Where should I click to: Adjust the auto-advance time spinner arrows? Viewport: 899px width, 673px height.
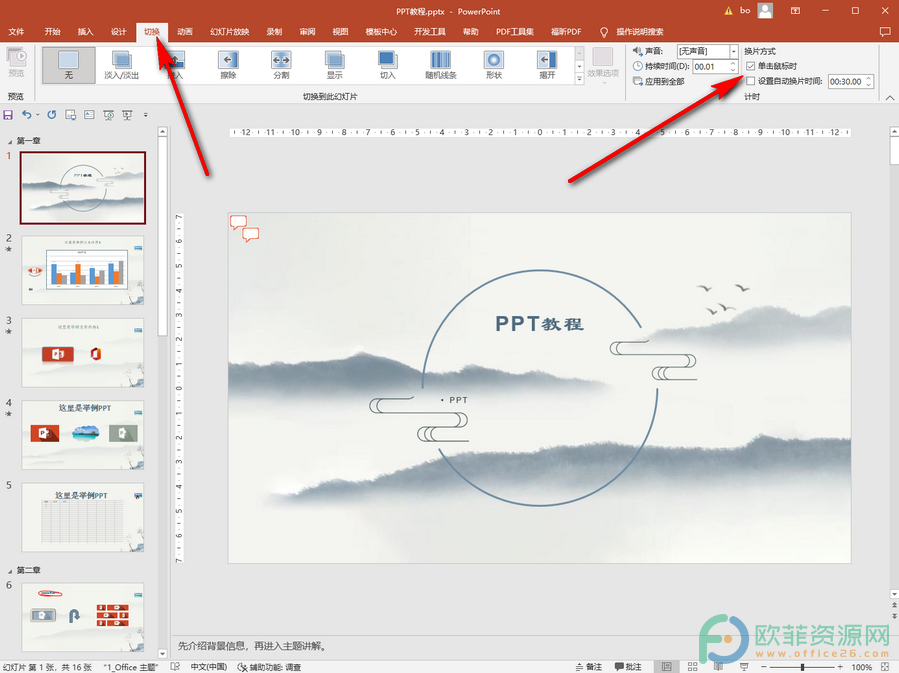coord(869,81)
